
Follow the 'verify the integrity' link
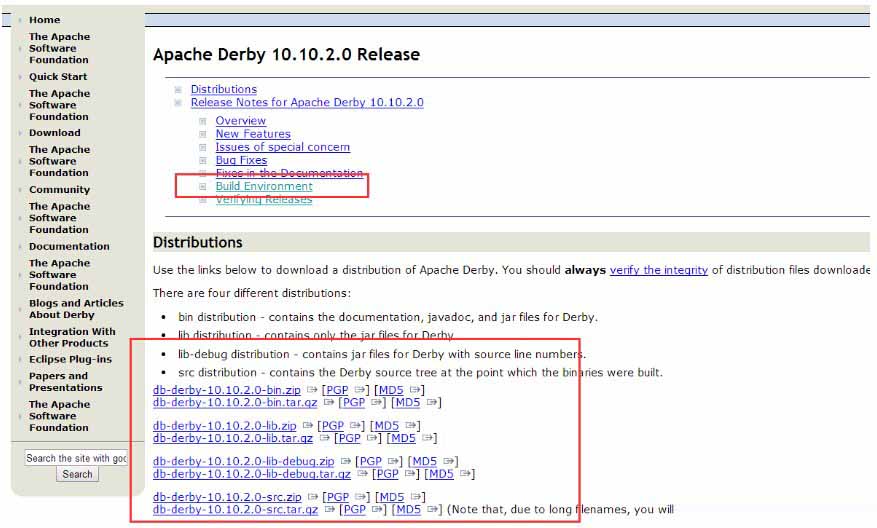pos(658,270)
